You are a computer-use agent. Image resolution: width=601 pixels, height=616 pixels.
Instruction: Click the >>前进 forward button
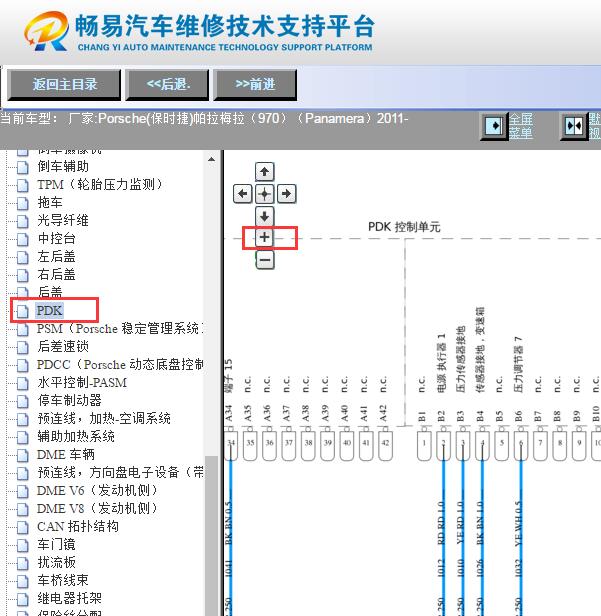point(255,84)
